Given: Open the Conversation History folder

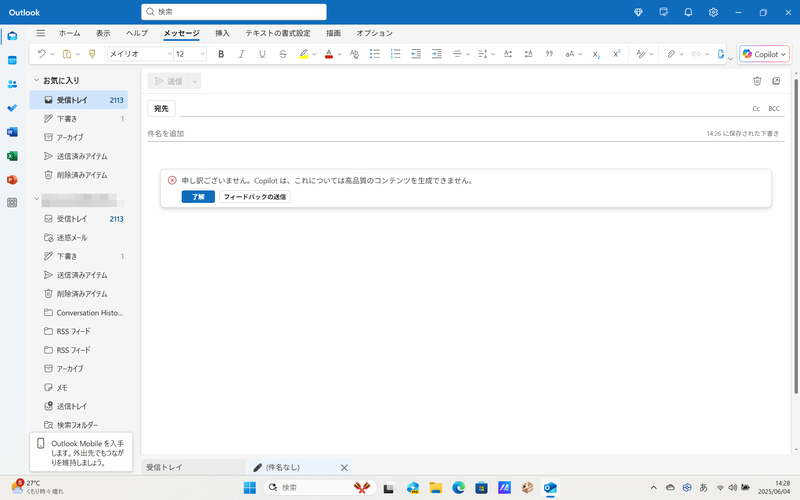Looking at the screenshot, I should click(x=79, y=313).
